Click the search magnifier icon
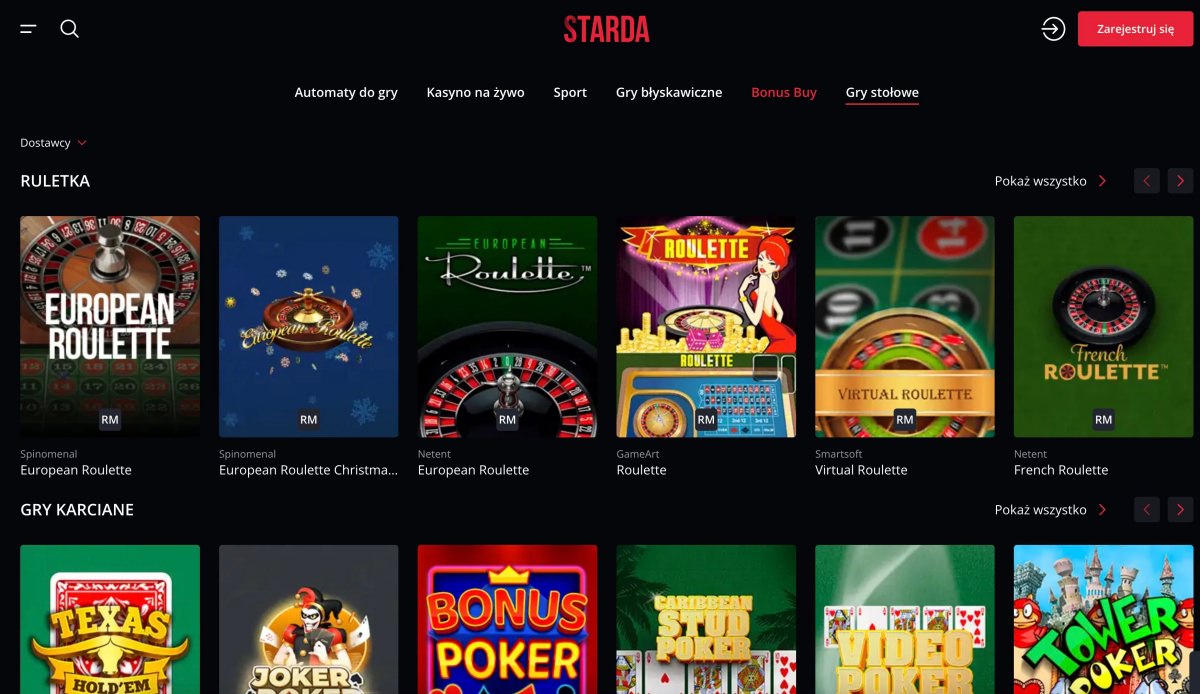This screenshot has height=694, width=1200. coord(69,29)
